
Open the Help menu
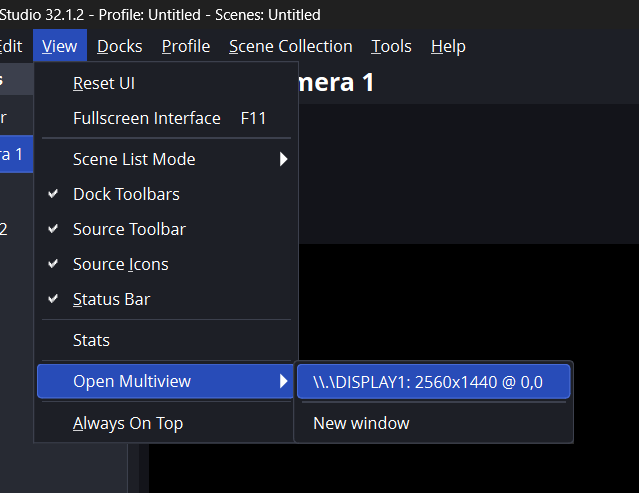[448, 46]
